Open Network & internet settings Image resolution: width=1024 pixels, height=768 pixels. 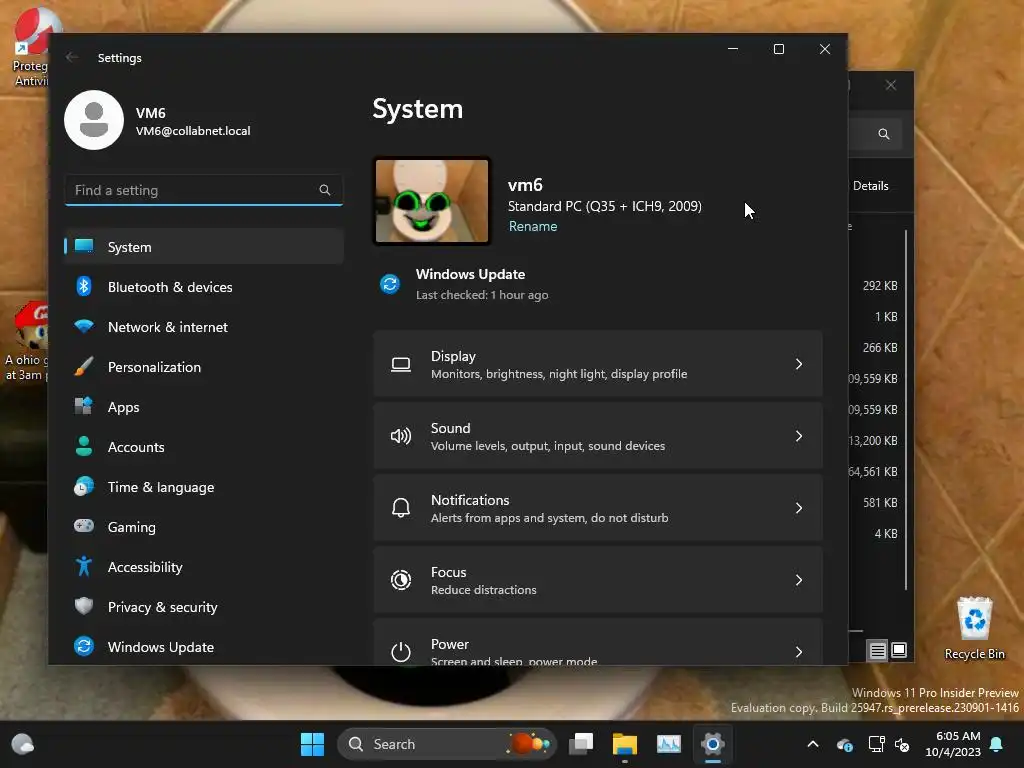[204, 327]
